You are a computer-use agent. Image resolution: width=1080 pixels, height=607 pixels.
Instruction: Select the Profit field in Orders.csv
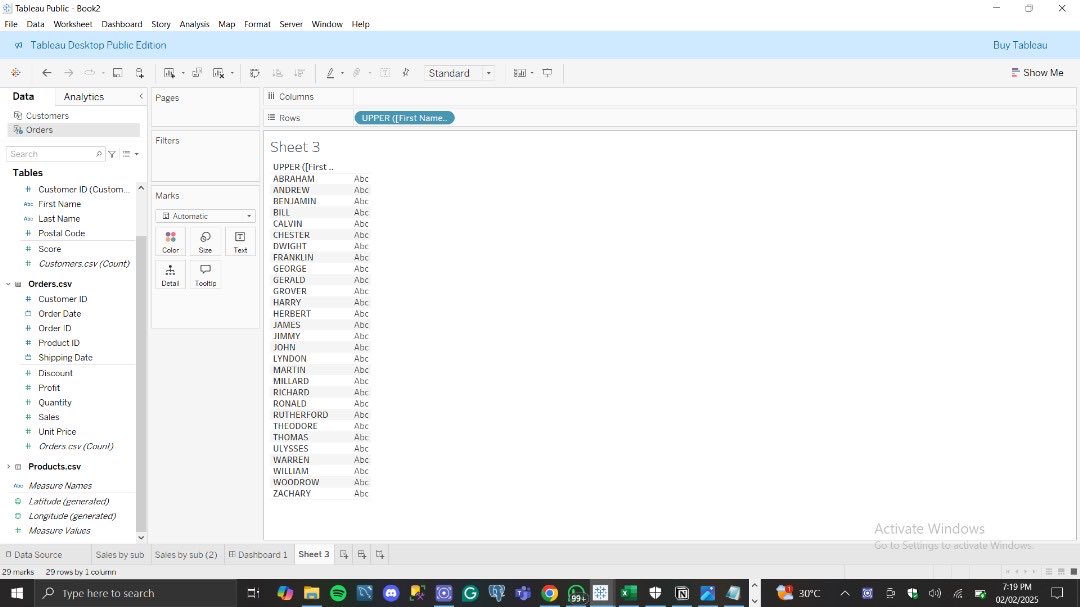click(x=49, y=388)
